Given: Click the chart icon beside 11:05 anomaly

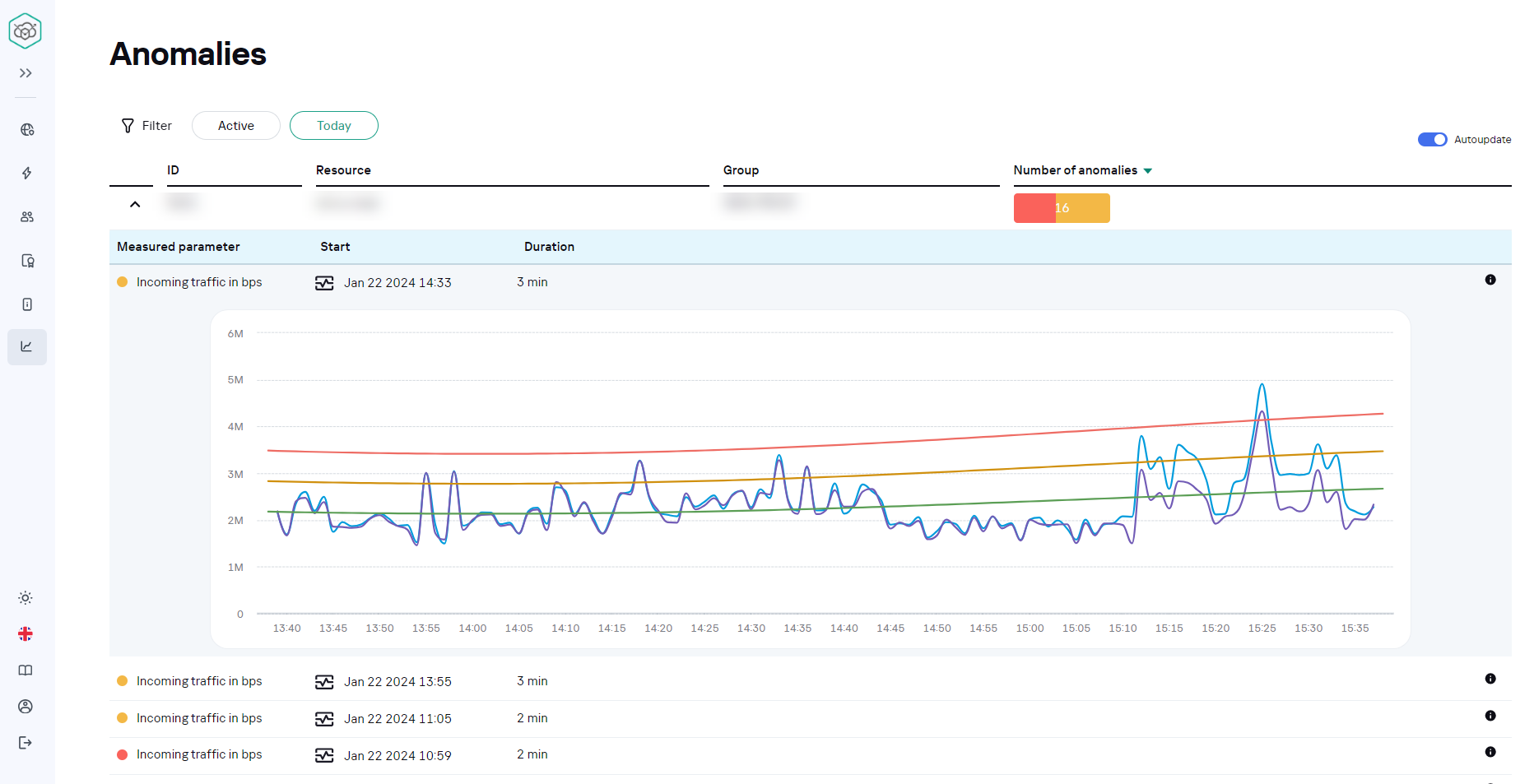Looking at the screenshot, I should pyautogui.click(x=324, y=719).
